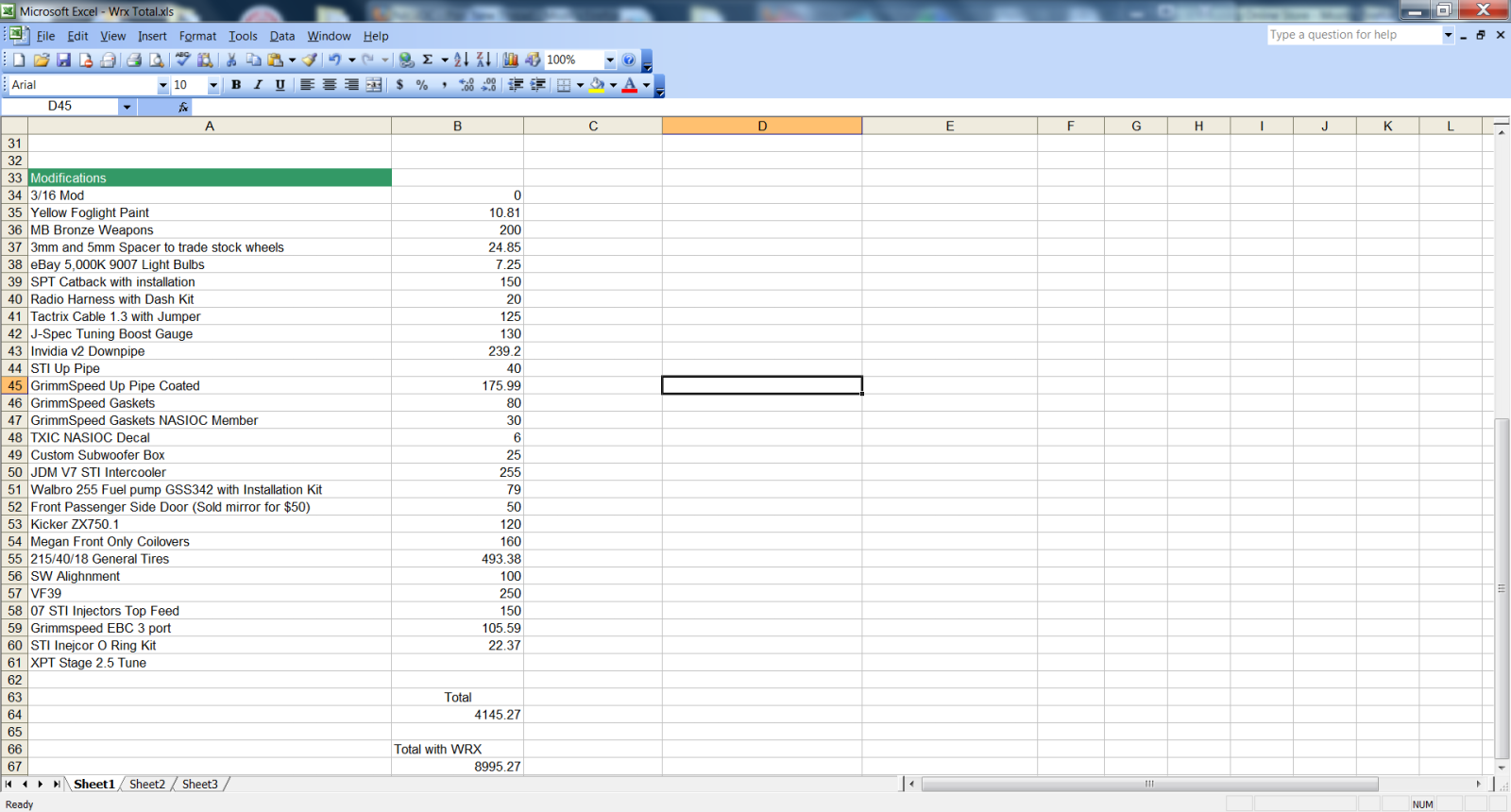Click the Print icon
The height and width of the screenshot is (812, 1511).
click(x=134, y=59)
